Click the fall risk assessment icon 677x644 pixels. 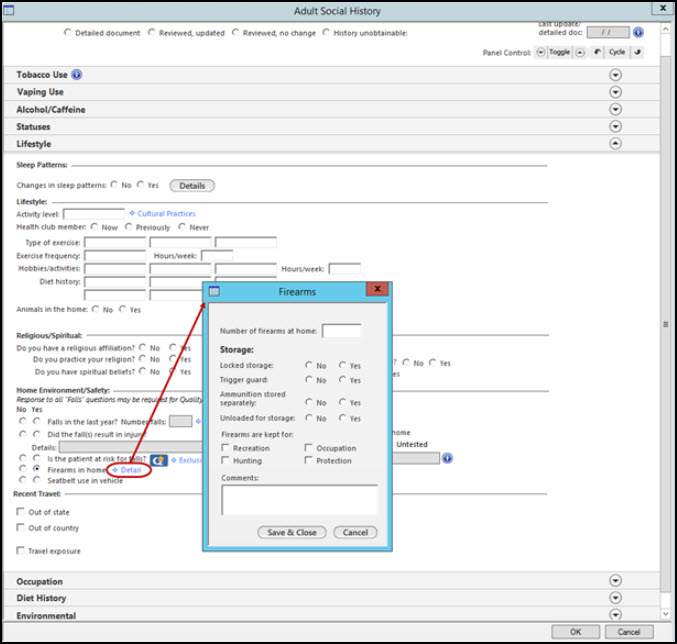click(158, 460)
